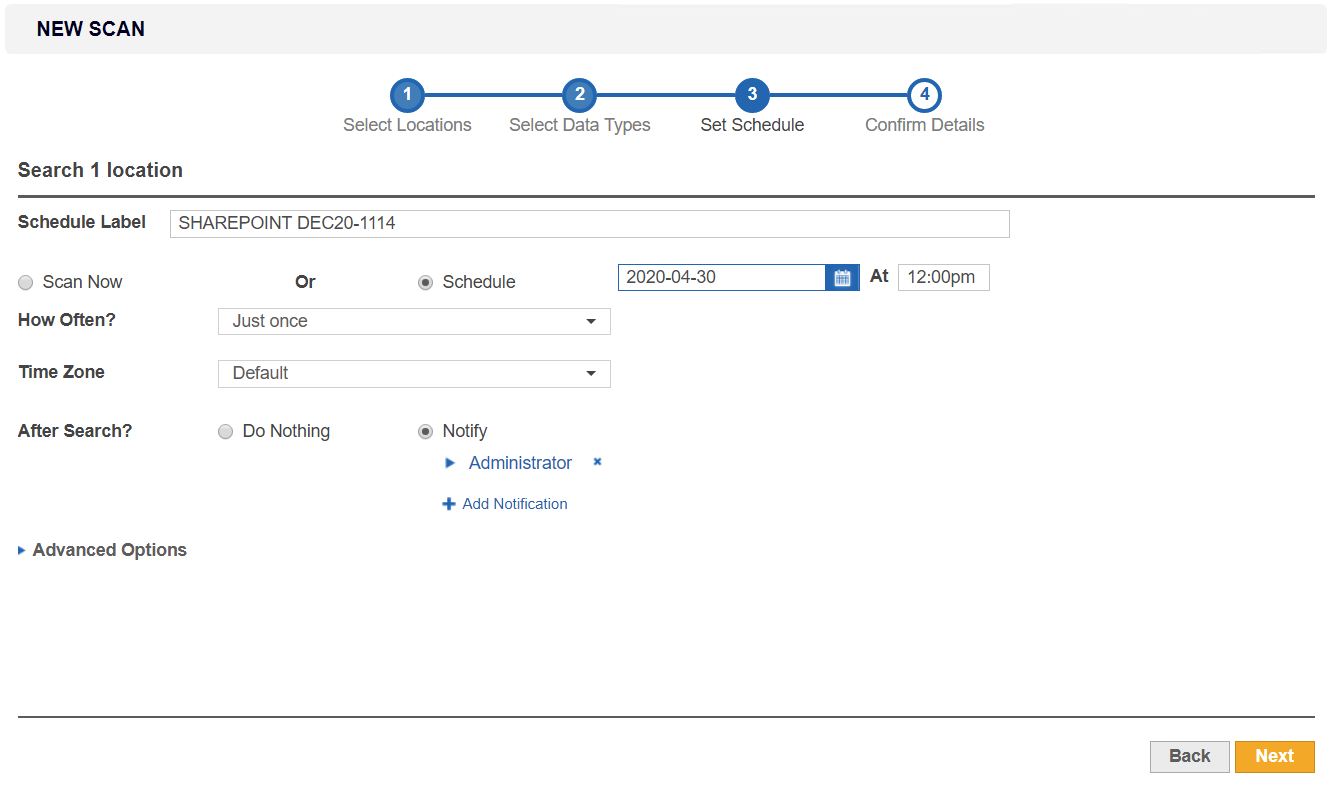Screen dimensions: 1331x786
Task: Select the Scan Now radio button
Action: click(x=25, y=282)
